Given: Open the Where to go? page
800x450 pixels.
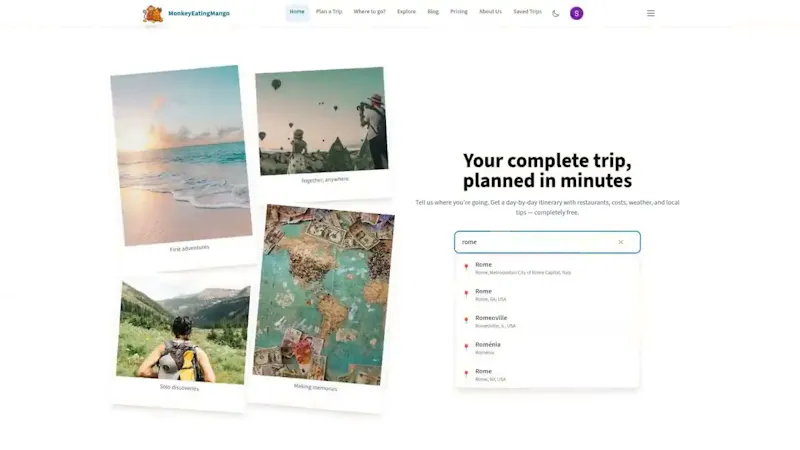Looking at the screenshot, I should [x=369, y=12].
